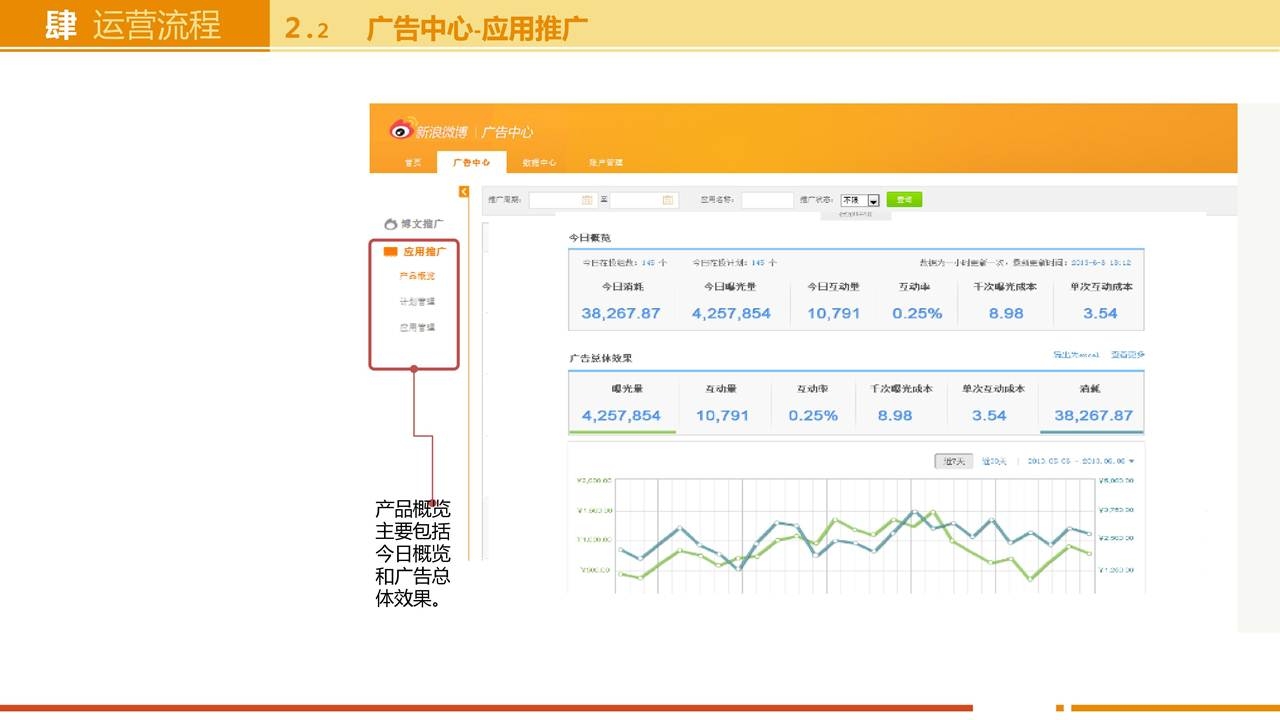Select 计划管理 in the sidebar
The height and width of the screenshot is (720, 1280).
coord(417,302)
